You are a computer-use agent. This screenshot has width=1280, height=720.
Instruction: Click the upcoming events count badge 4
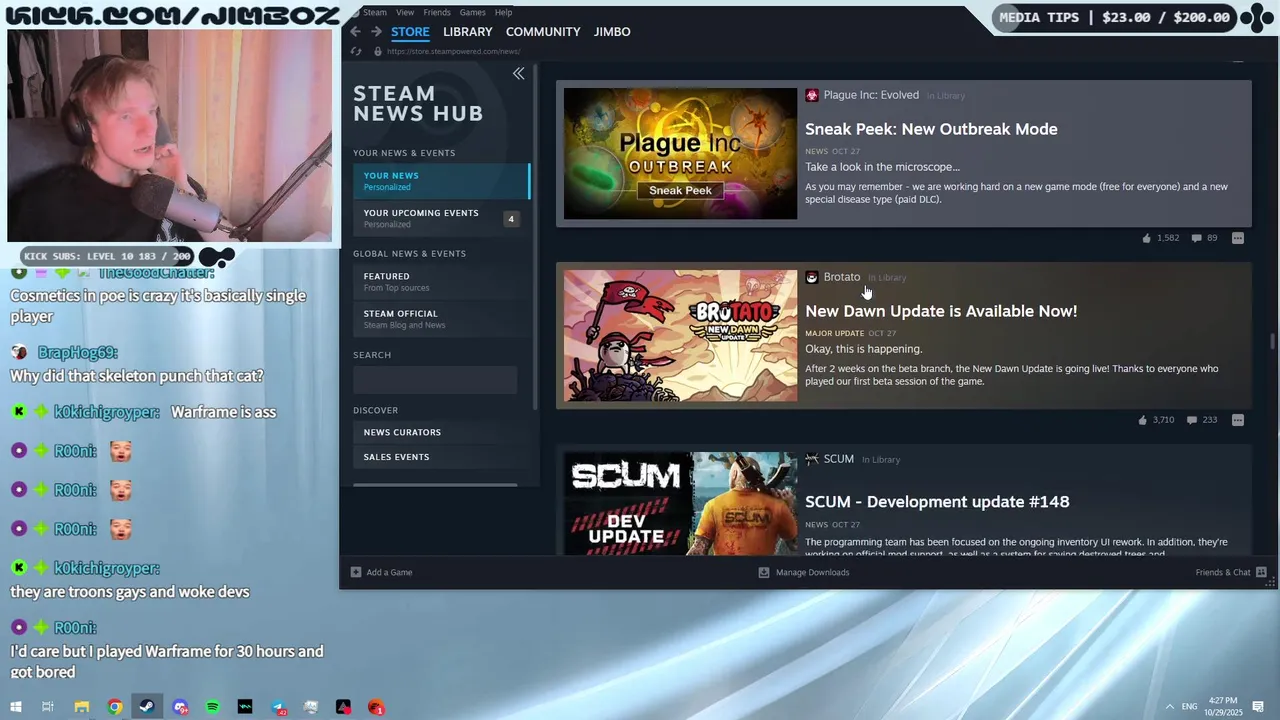tap(511, 219)
